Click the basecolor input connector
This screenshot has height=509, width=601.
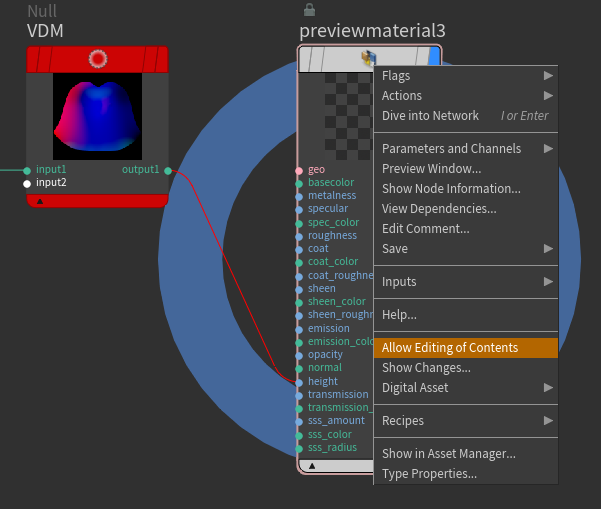point(299,184)
